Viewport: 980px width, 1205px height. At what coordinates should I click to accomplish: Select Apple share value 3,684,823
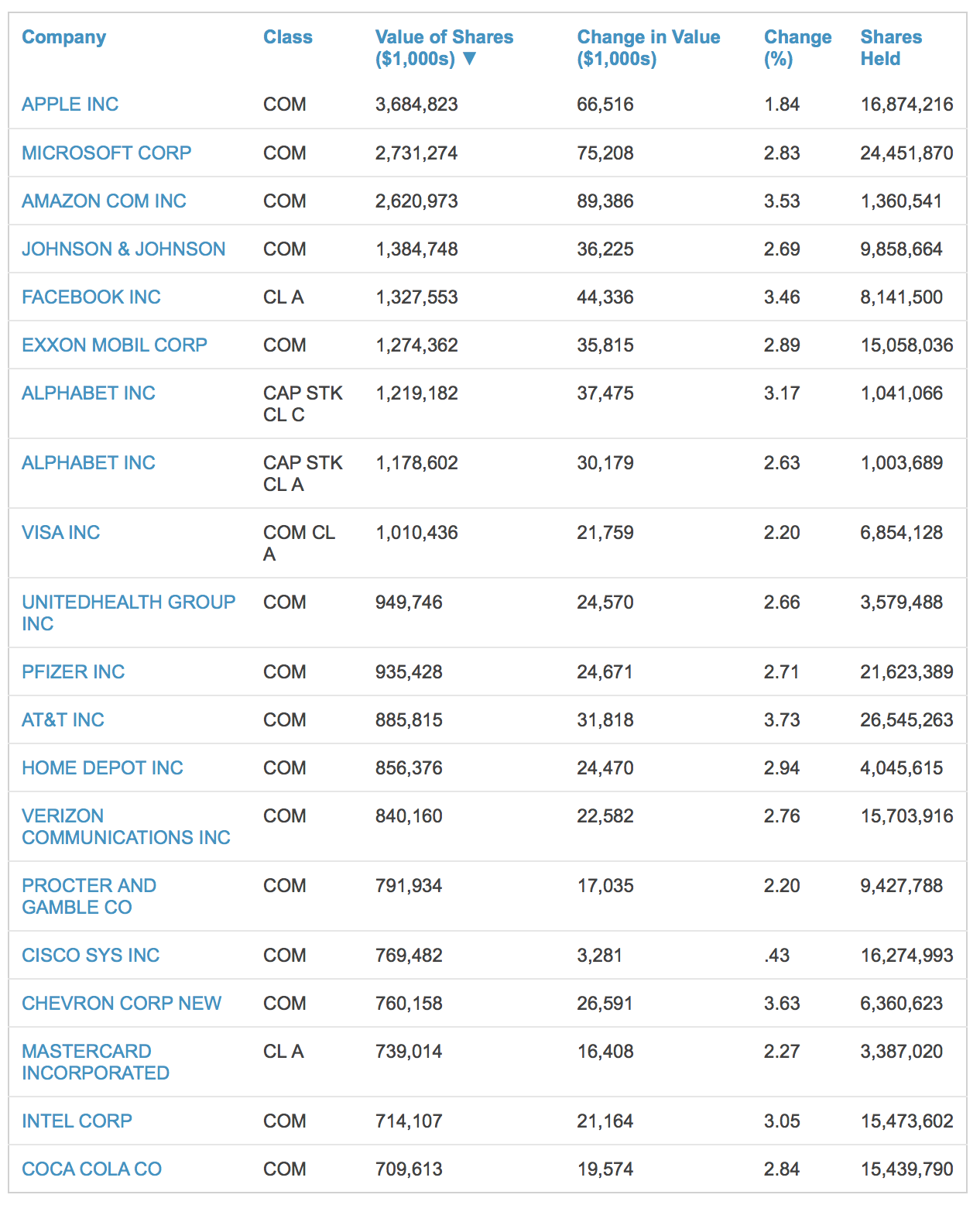point(416,105)
